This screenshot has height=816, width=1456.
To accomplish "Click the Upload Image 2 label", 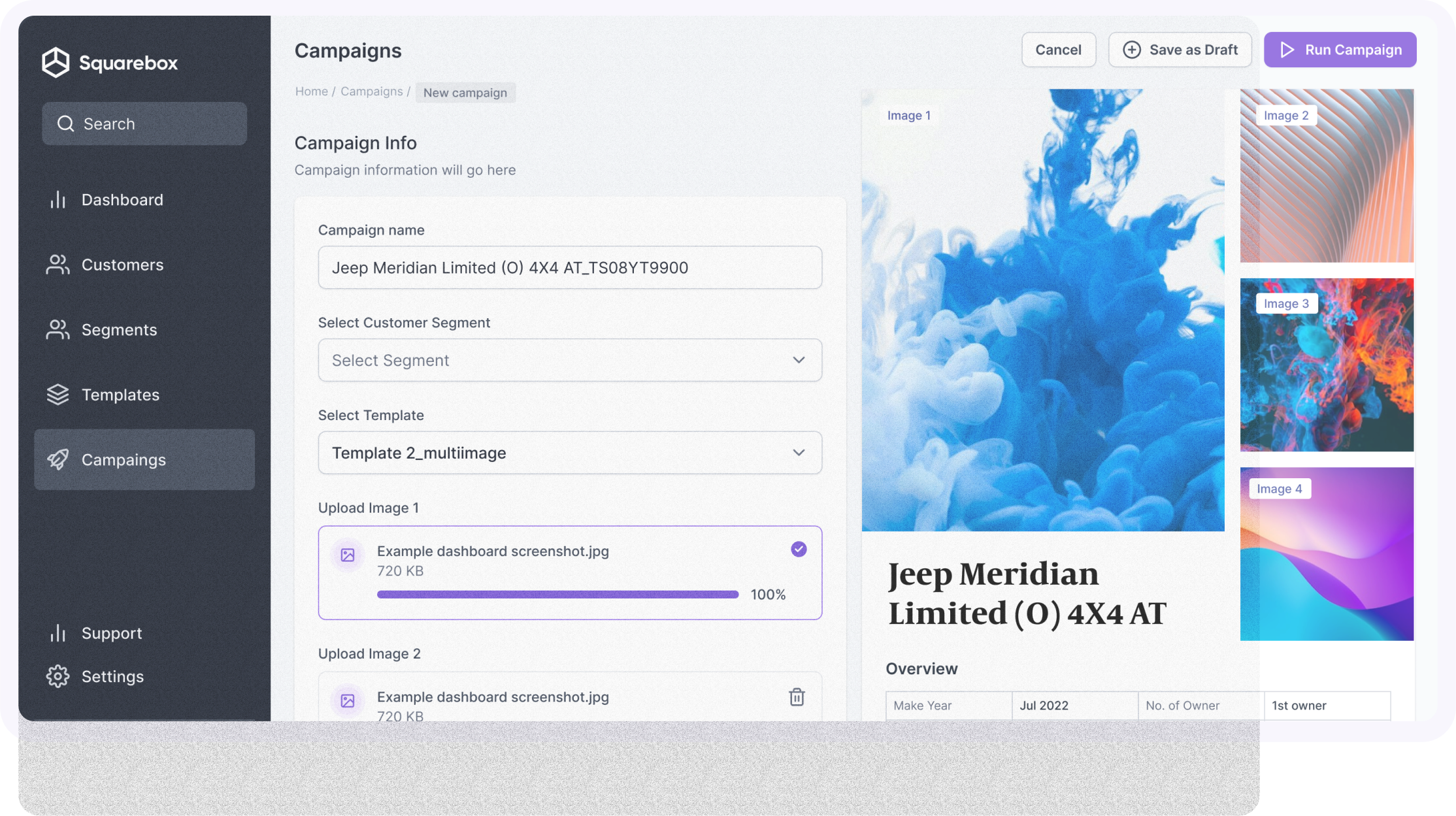I will coord(369,653).
